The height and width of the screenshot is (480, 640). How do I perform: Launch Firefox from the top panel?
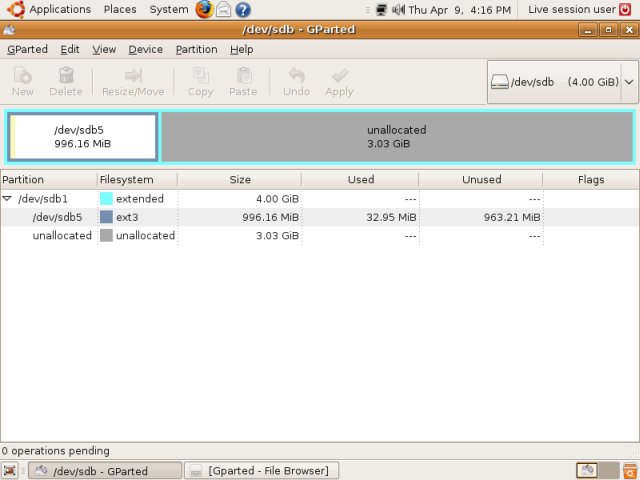(204, 10)
